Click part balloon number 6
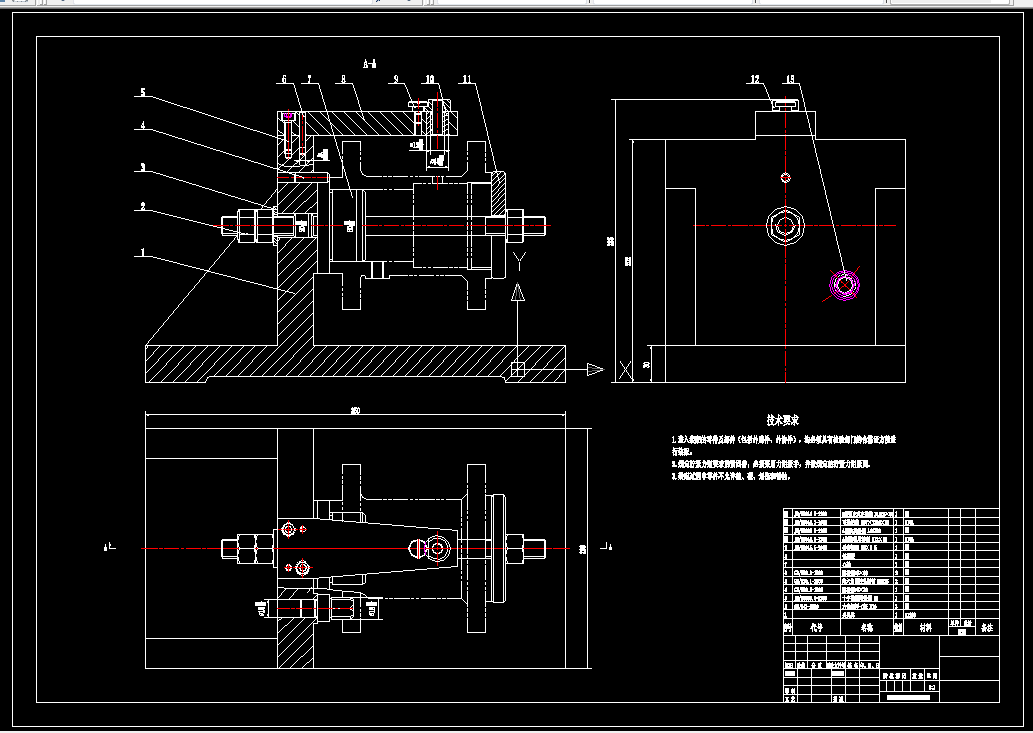1033x733 pixels. [x=285, y=79]
